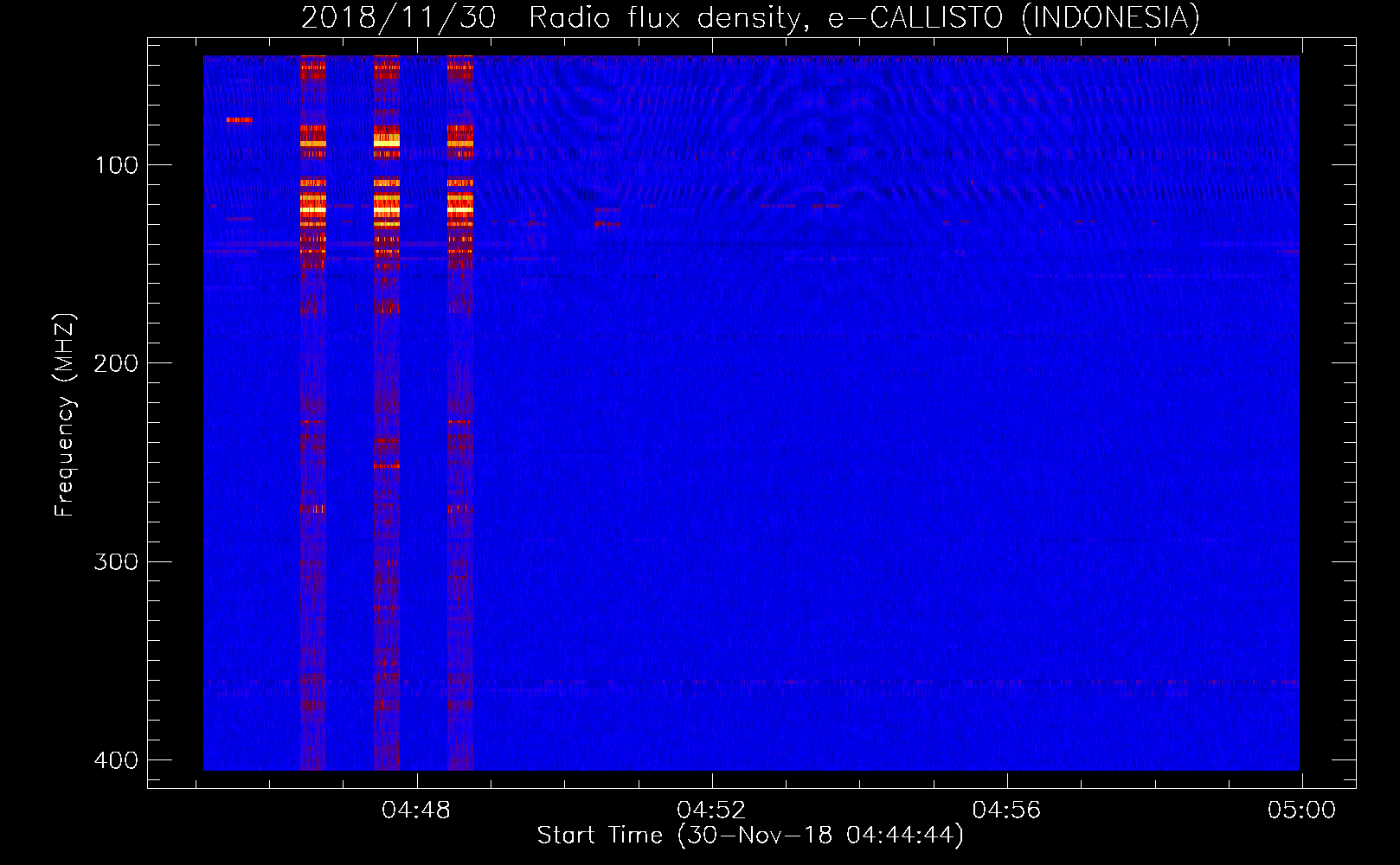Viewport: 1400px width, 865px height.
Task: Click the plot title 'Radio flux density, e-CALLISTO (INDONESIA)'
Action: pos(864,17)
